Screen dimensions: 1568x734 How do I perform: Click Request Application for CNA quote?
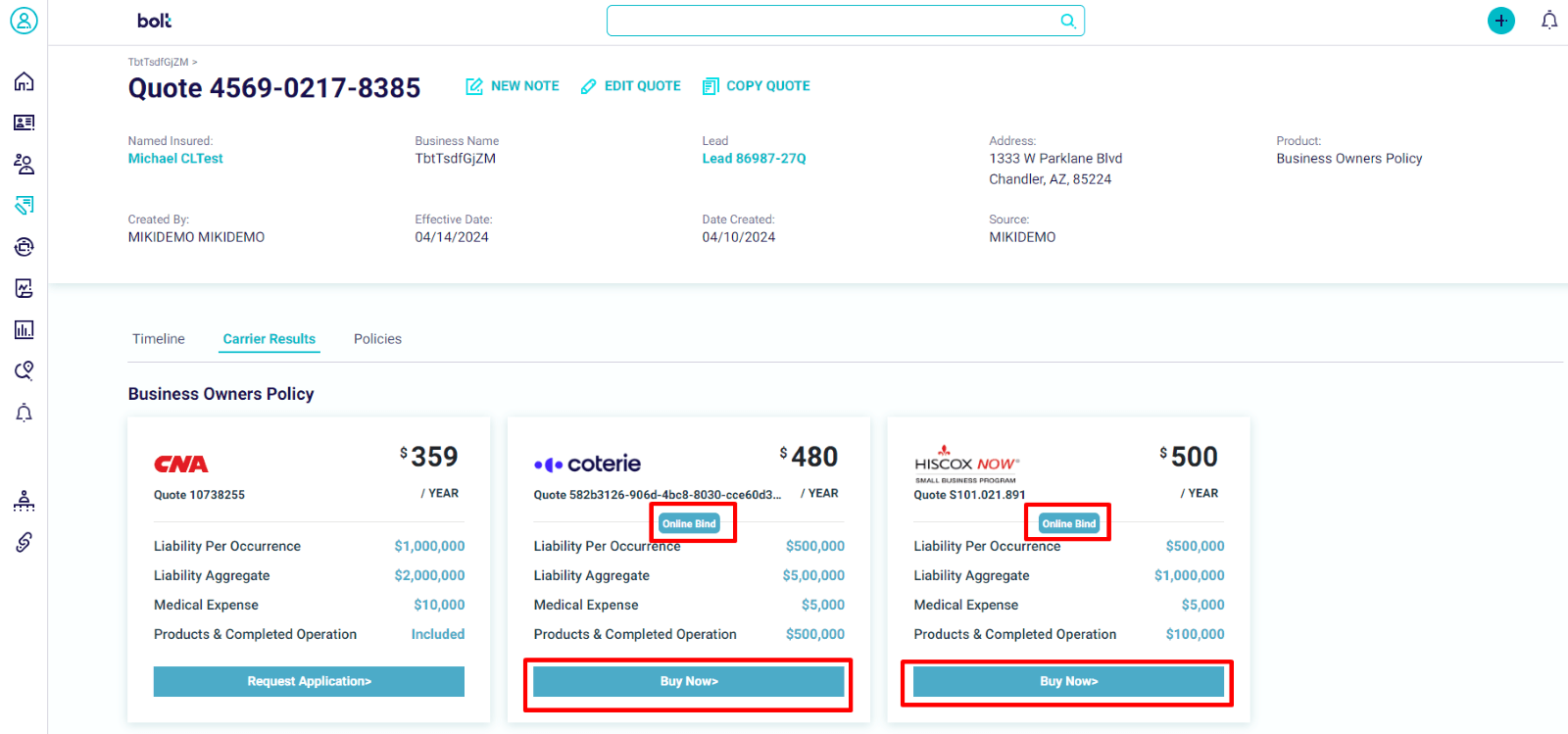[309, 681]
